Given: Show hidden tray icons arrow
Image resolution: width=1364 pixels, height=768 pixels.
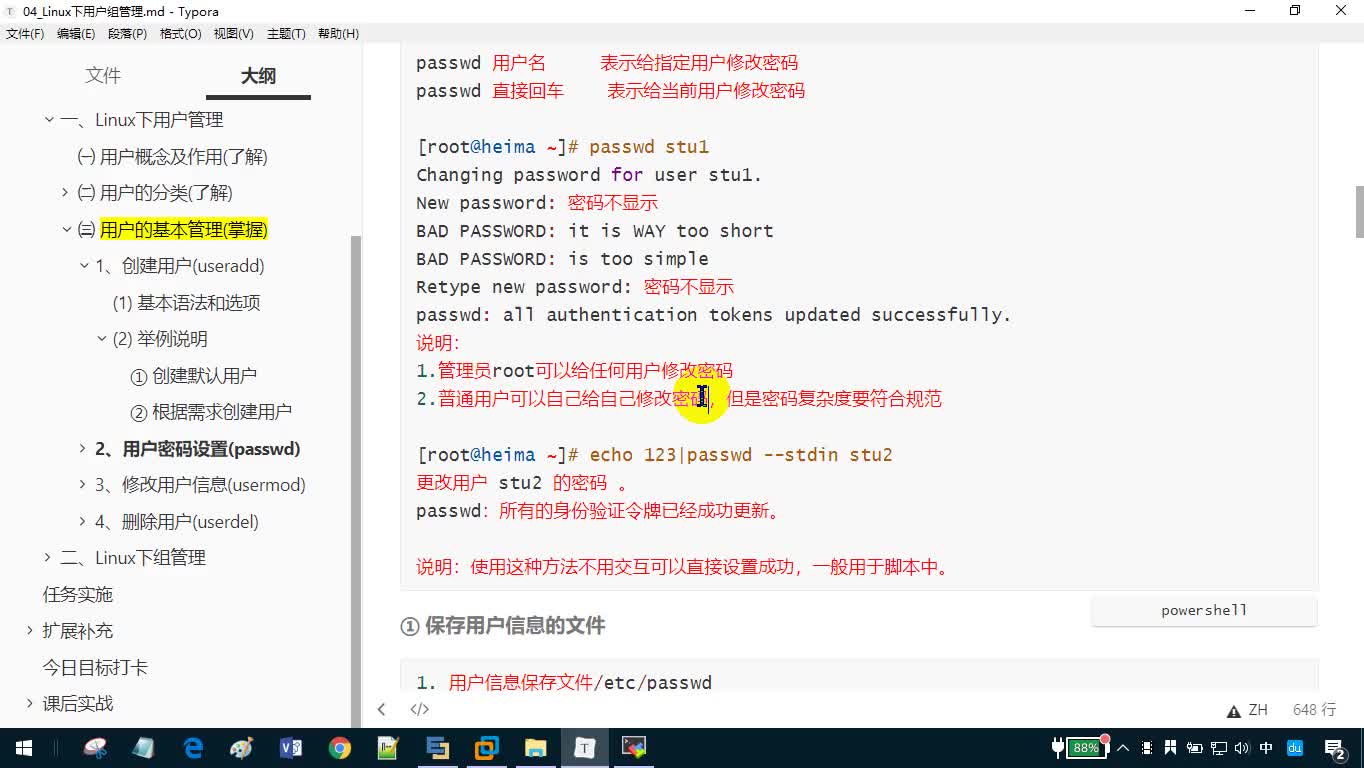Looking at the screenshot, I should coord(1123,748).
